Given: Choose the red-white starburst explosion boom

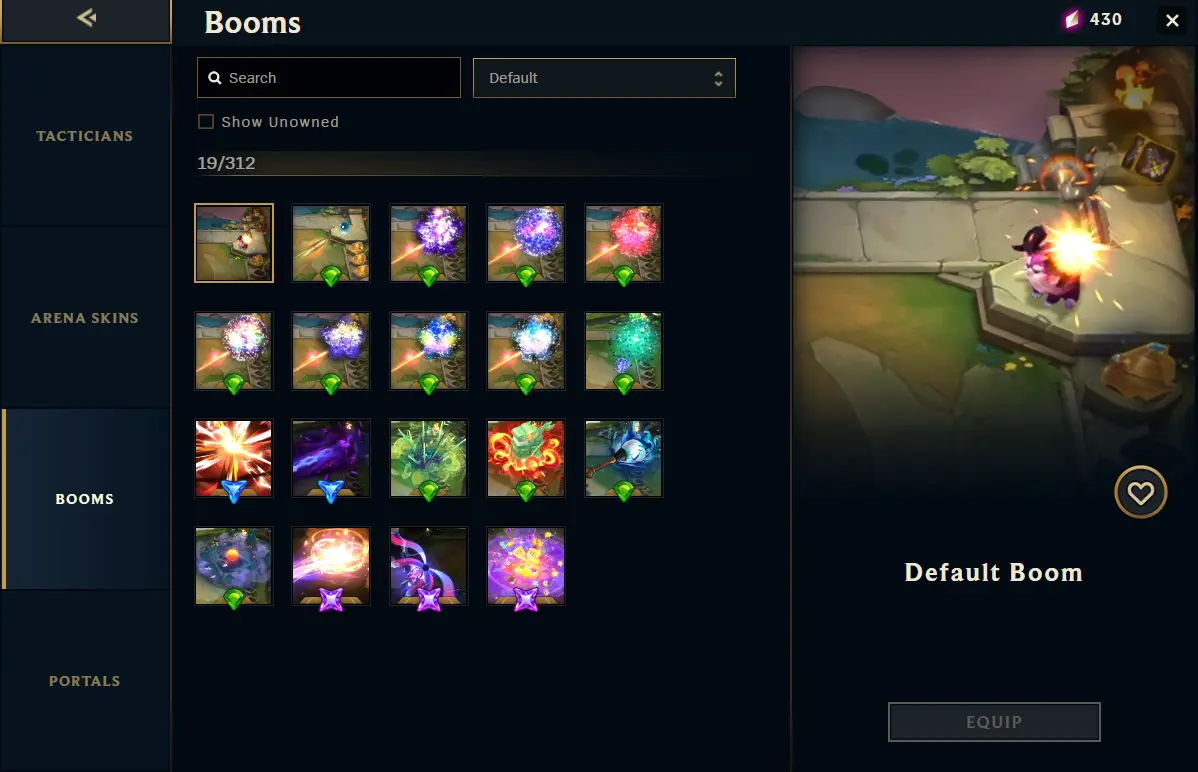Looking at the screenshot, I should pyautogui.click(x=234, y=459).
